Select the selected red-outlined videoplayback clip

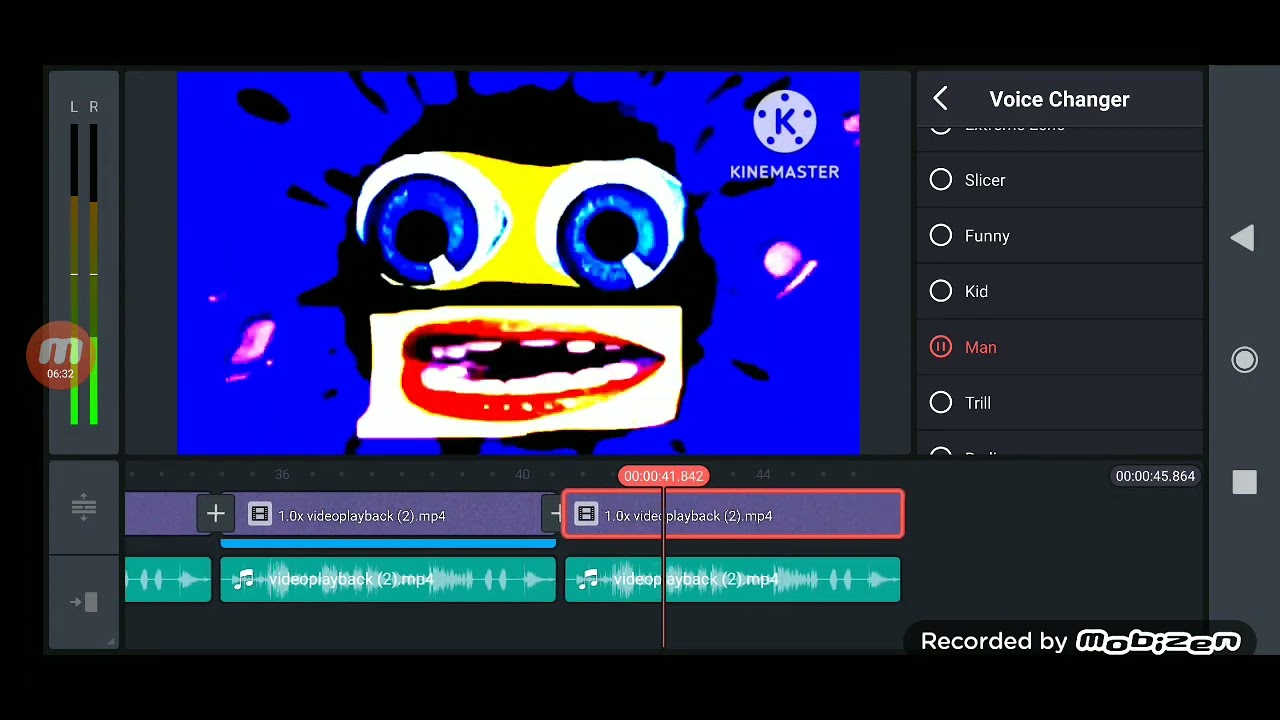click(x=733, y=515)
